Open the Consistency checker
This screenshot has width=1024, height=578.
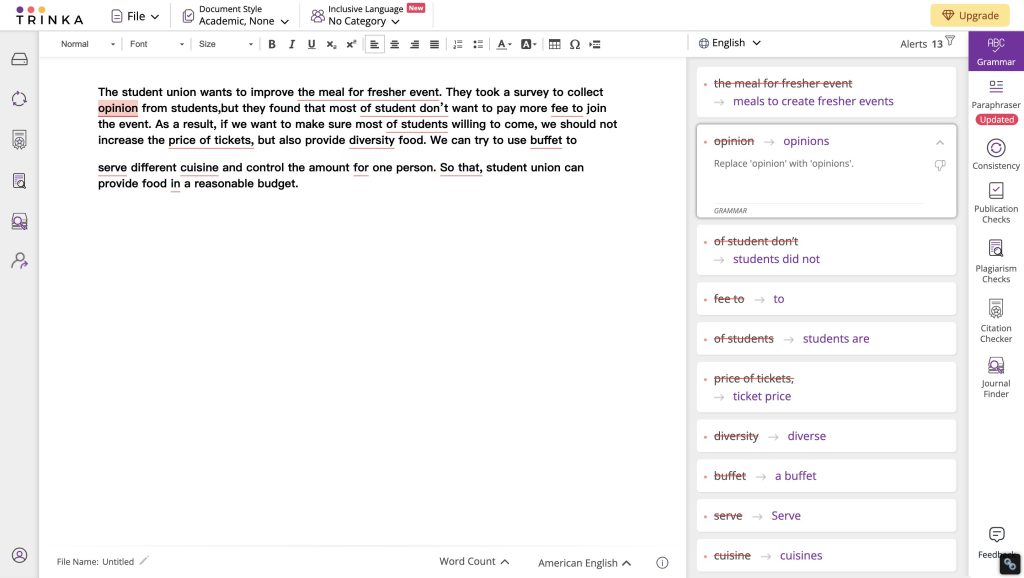tap(996, 153)
